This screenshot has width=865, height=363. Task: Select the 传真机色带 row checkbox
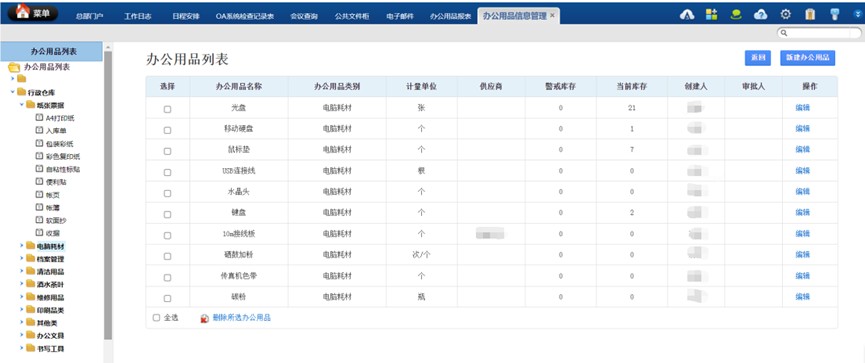coord(167,277)
